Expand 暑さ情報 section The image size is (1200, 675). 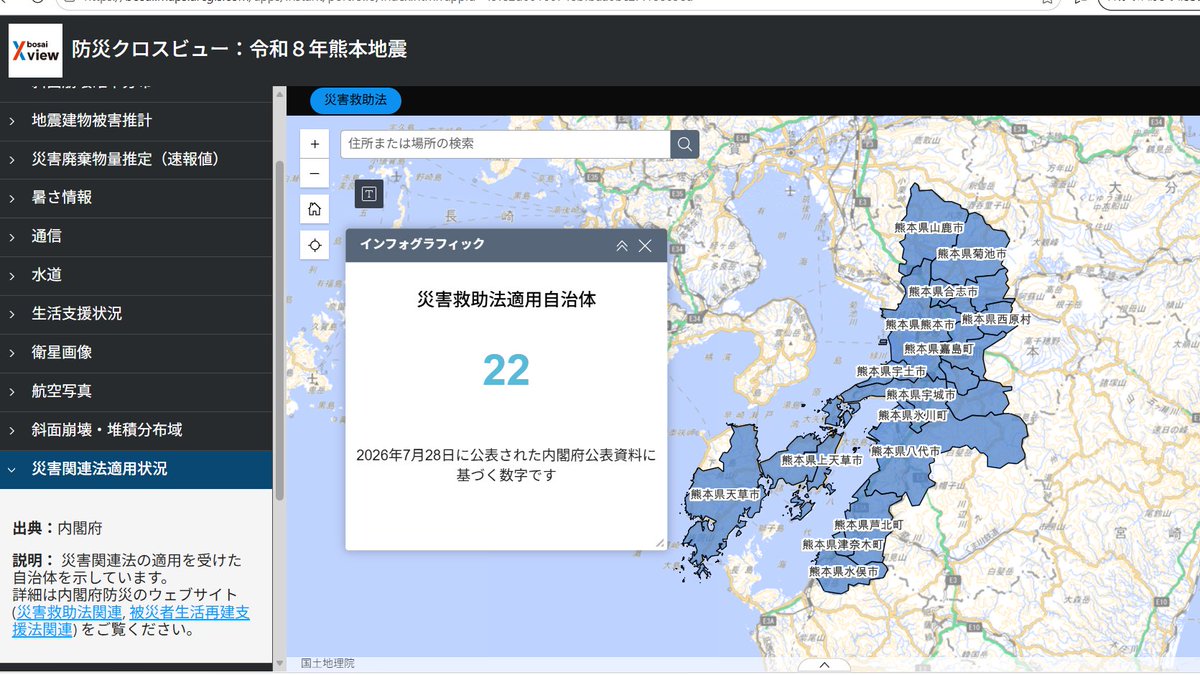(x=136, y=197)
